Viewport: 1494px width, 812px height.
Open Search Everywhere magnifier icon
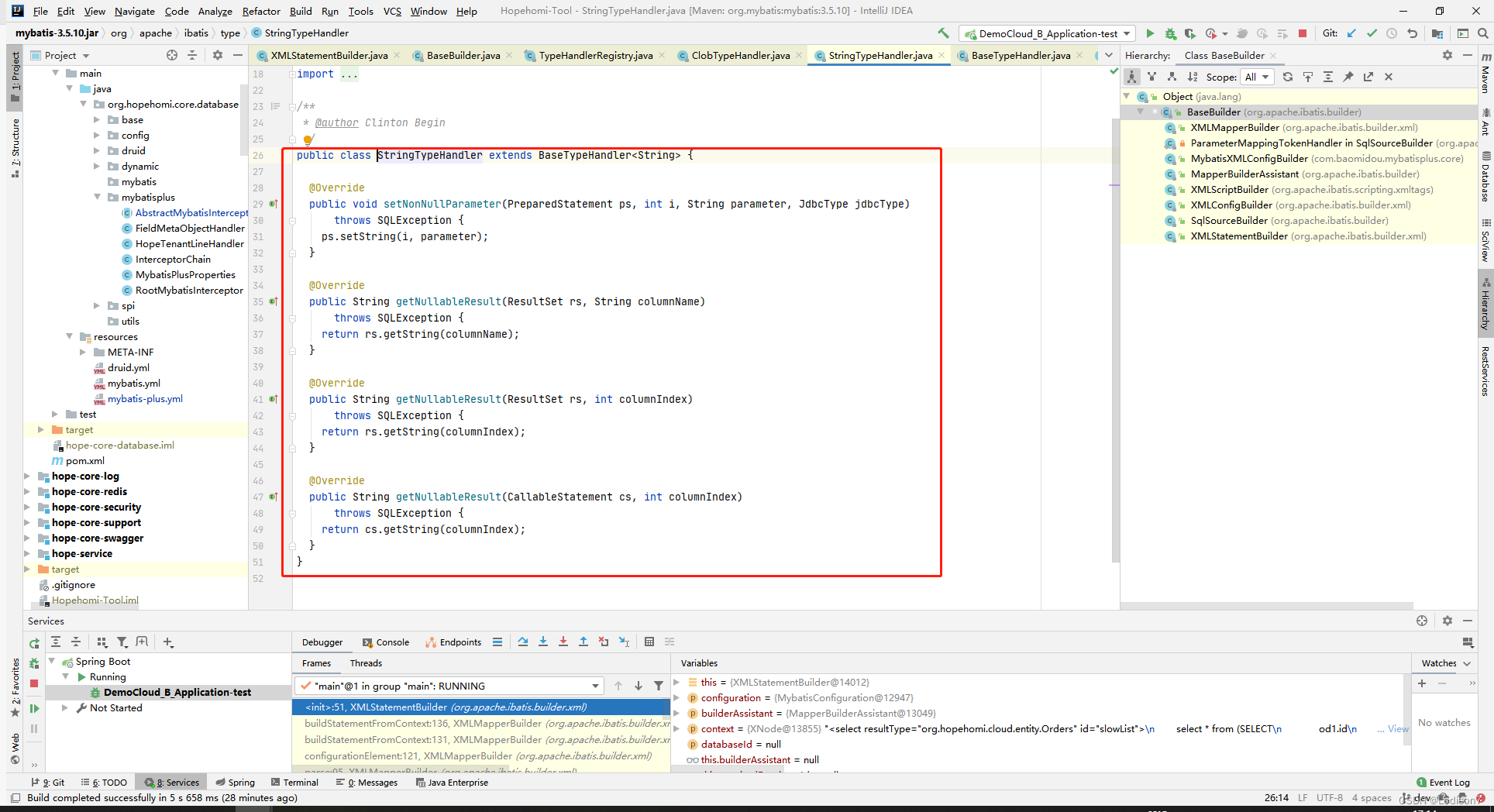pos(1482,33)
